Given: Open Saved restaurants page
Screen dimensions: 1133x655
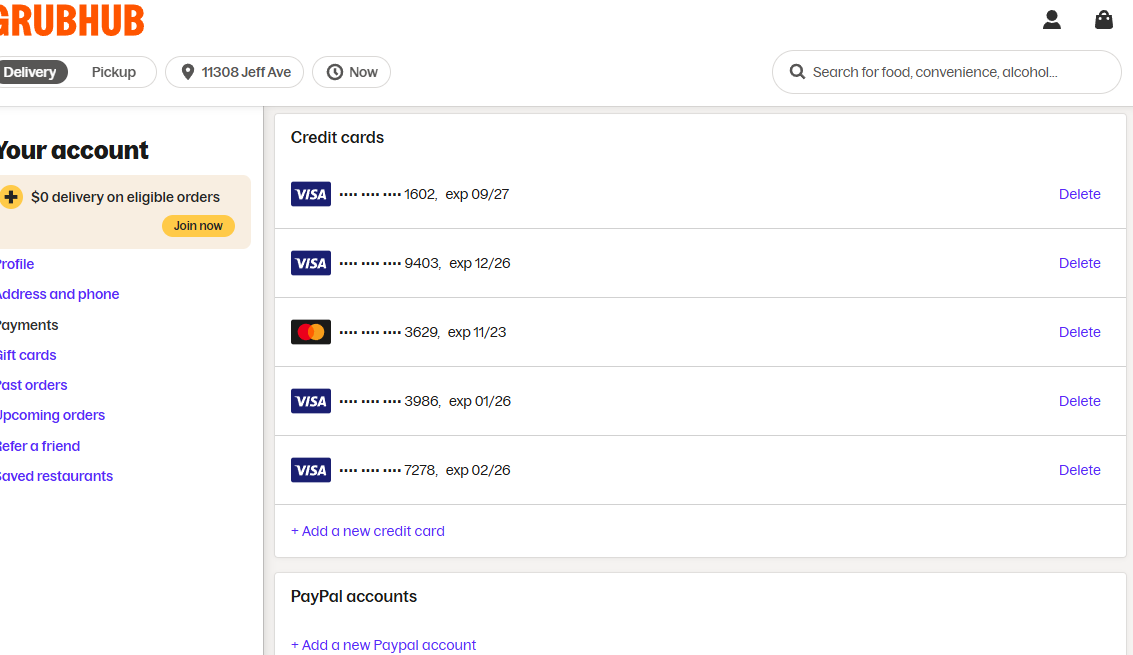Looking at the screenshot, I should point(56,476).
